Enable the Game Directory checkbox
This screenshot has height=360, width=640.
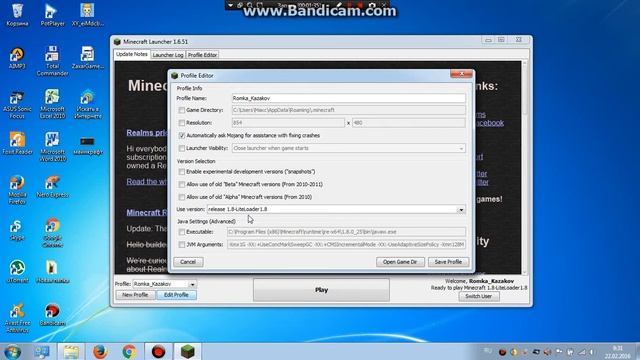(182, 110)
